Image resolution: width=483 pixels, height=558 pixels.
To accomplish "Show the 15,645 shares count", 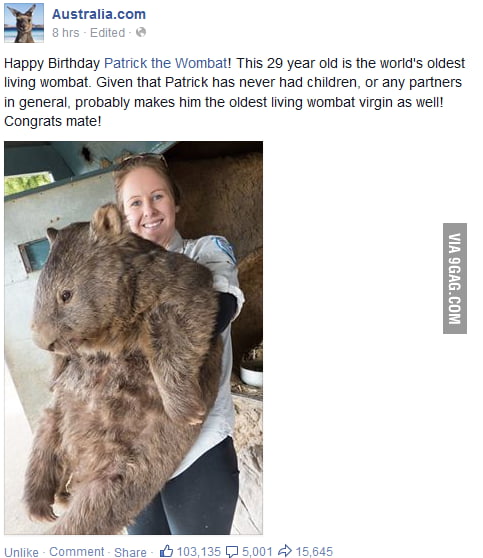I will [x=314, y=552].
